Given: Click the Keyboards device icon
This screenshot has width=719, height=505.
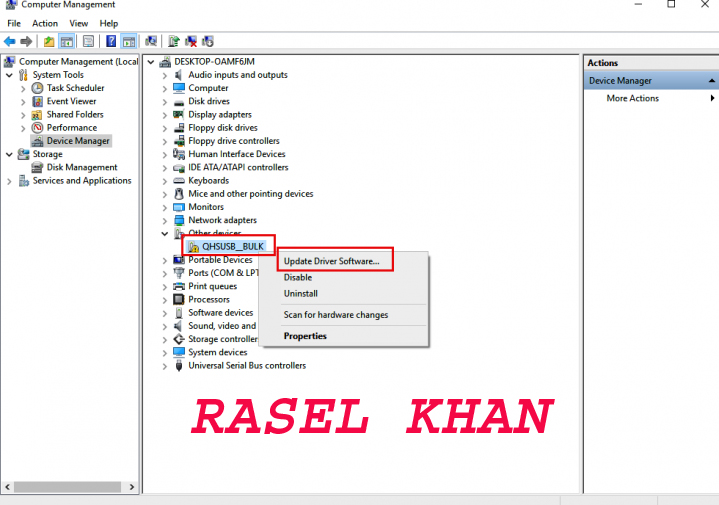Looking at the screenshot, I should (x=178, y=181).
